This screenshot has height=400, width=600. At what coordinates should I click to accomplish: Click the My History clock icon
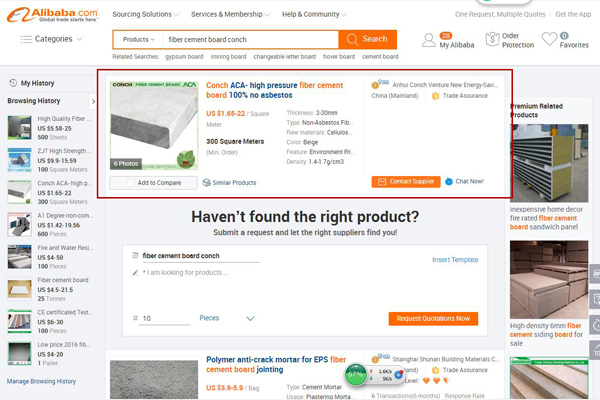(x=13, y=83)
